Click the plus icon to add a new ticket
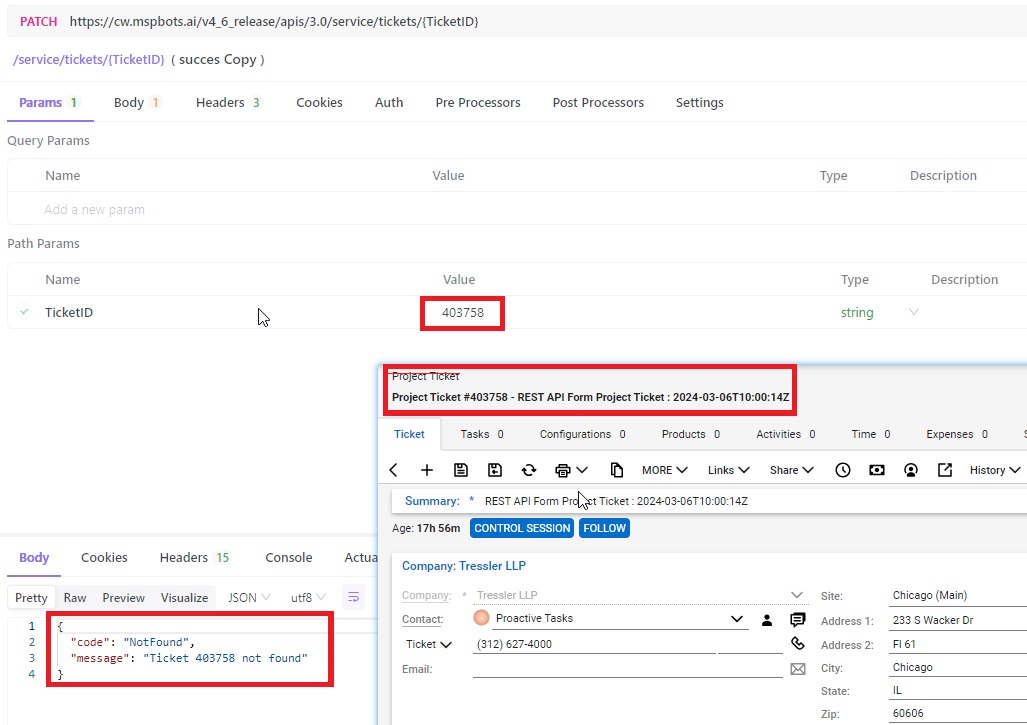 [427, 470]
